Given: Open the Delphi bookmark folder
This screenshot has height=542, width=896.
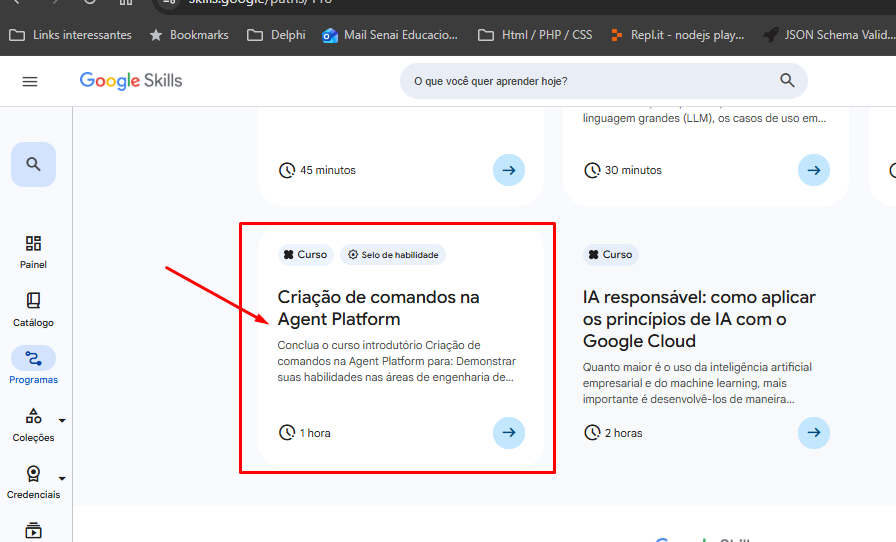Looking at the screenshot, I should pyautogui.click(x=277, y=35).
